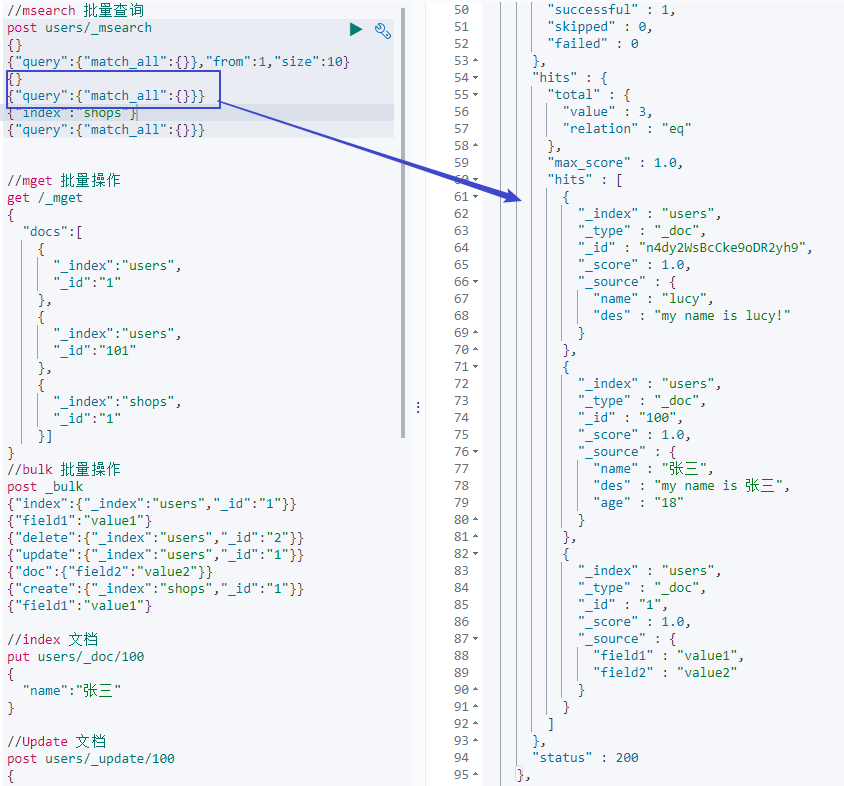Click the 'post _bulk' request line

pos(45,487)
